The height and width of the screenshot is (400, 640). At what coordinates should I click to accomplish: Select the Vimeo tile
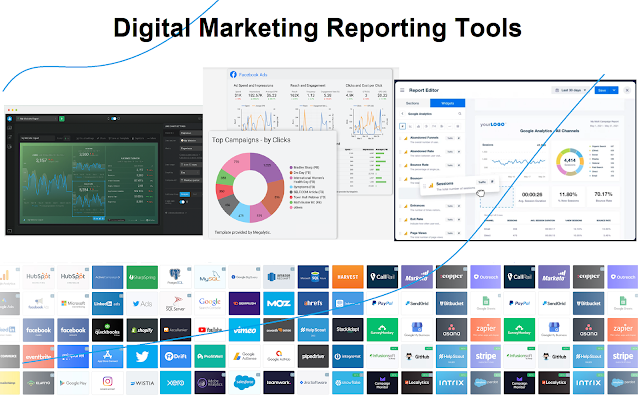click(244, 330)
